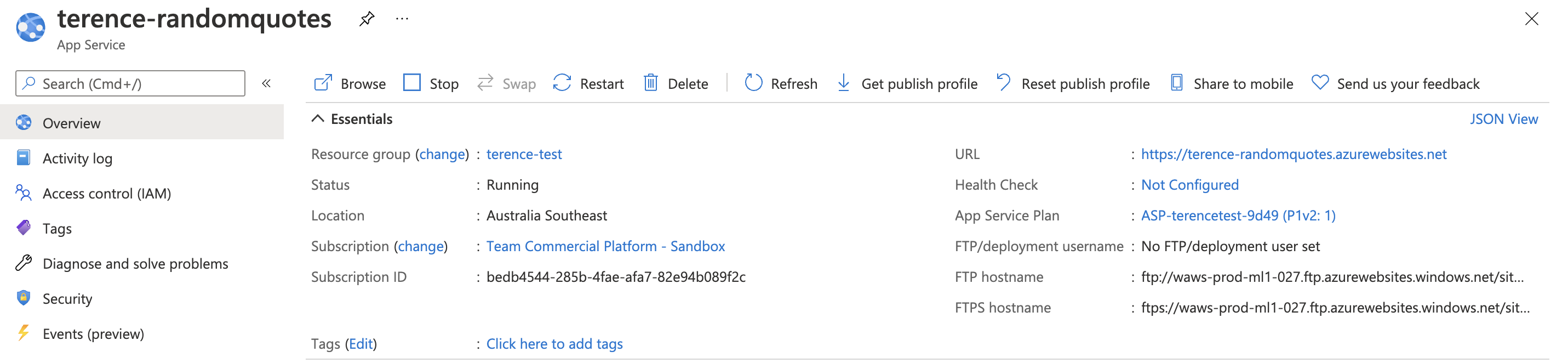Click the Browse toolbar icon

(x=323, y=83)
